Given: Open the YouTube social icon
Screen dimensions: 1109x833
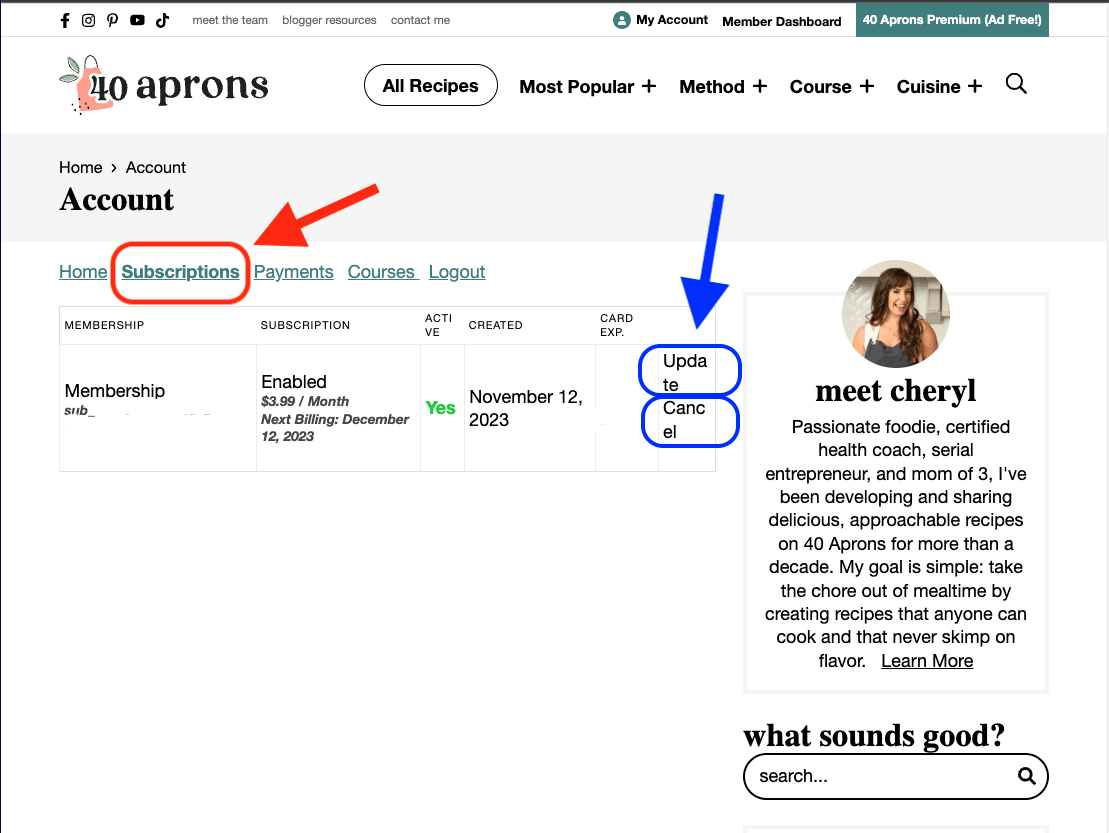Looking at the screenshot, I should (137, 21).
